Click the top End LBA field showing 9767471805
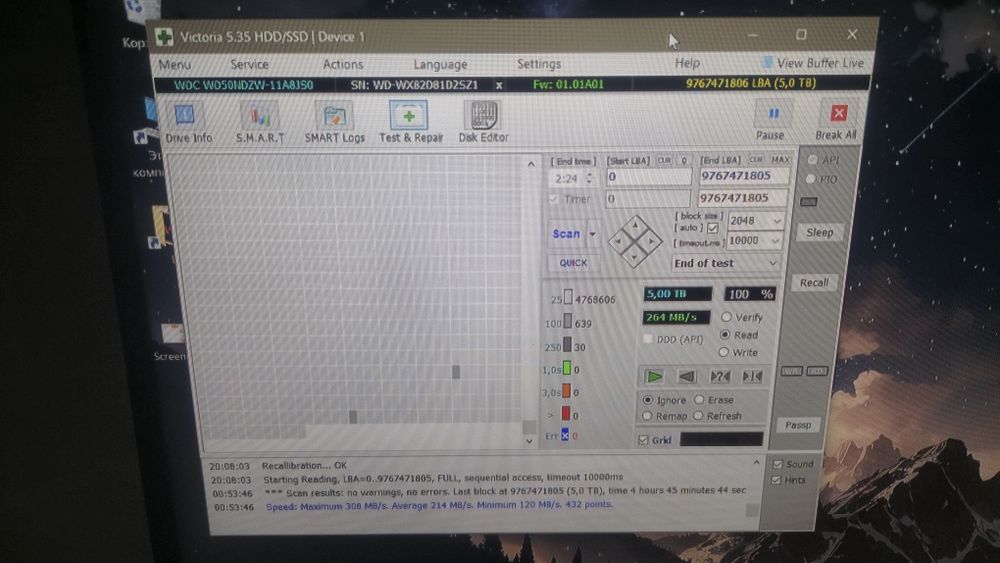The image size is (1000, 563). [x=743, y=175]
